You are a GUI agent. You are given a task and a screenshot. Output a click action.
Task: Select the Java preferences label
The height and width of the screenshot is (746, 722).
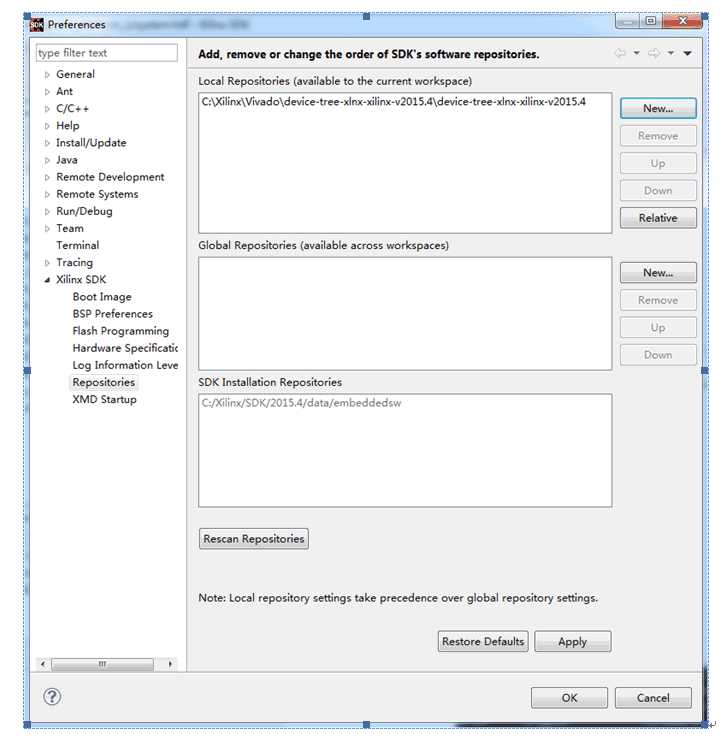point(67,160)
